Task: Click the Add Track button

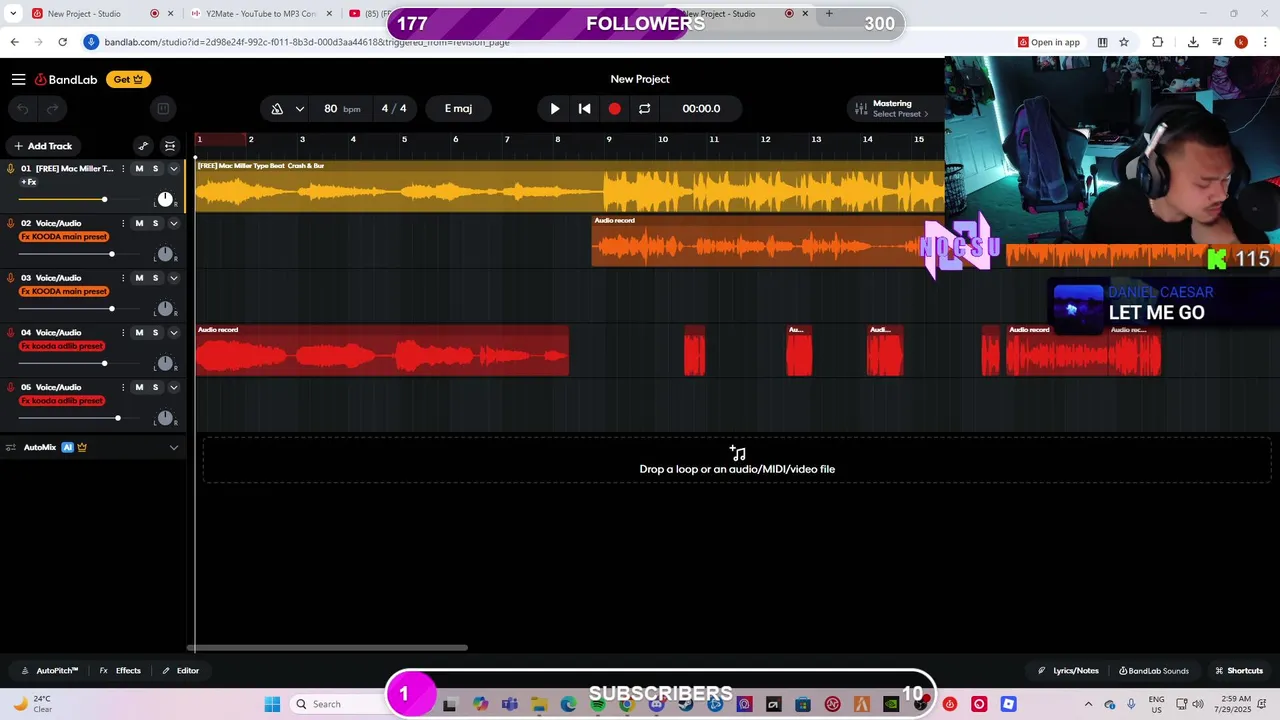Action: tap(43, 146)
